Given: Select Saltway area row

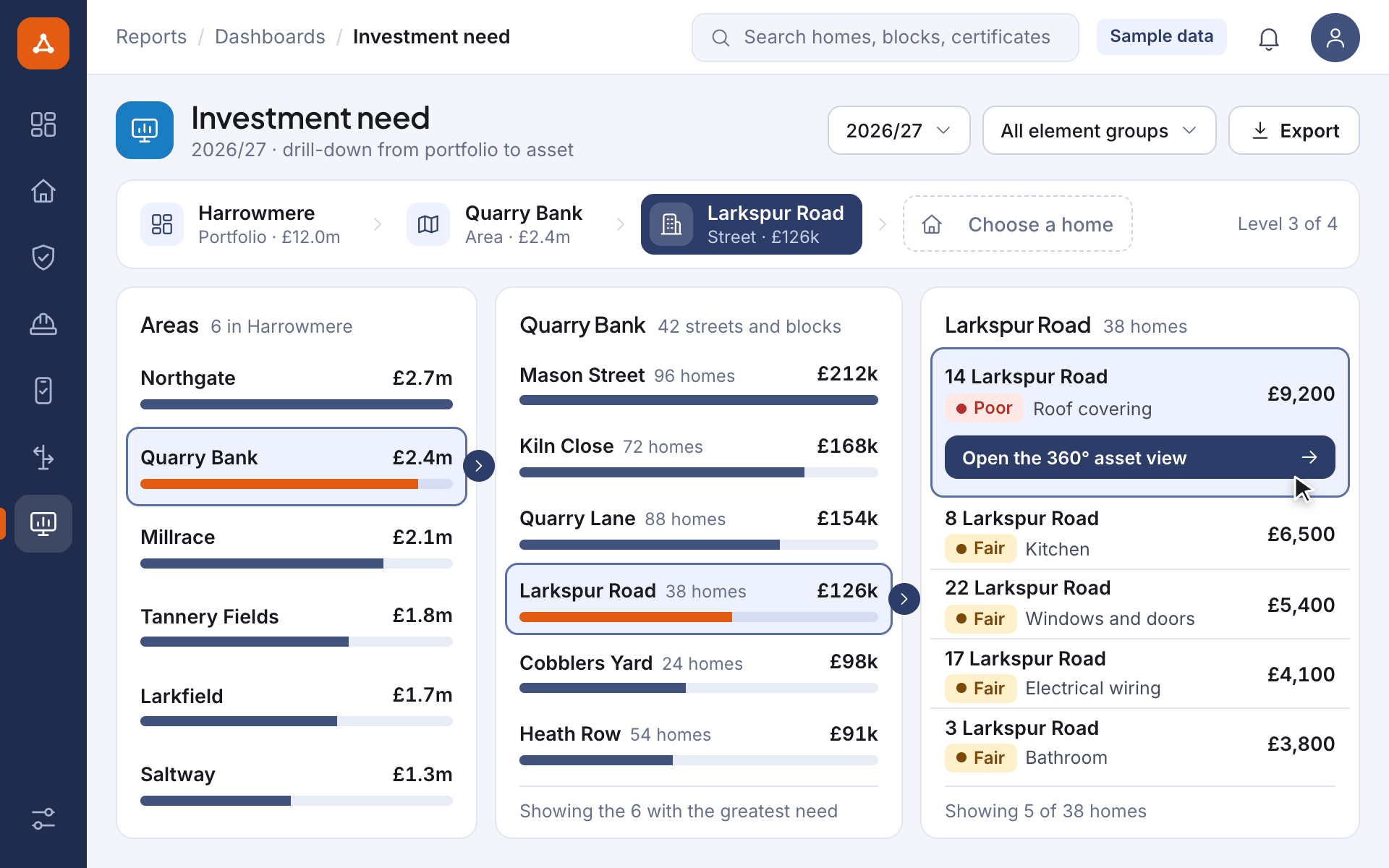Looking at the screenshot, I should click(297, 785).
